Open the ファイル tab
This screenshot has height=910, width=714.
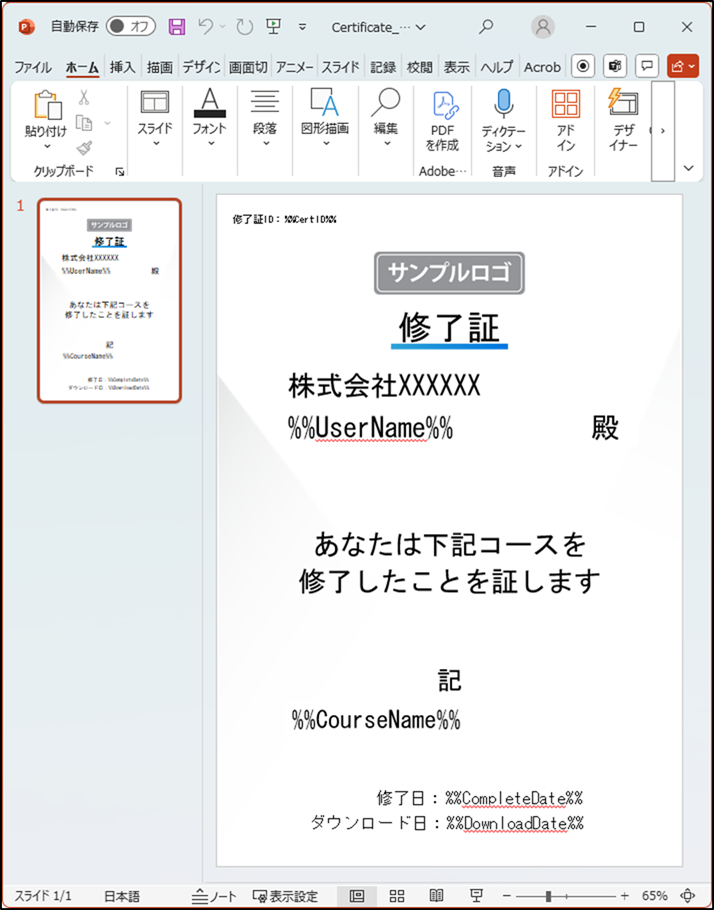click(33, 67)
